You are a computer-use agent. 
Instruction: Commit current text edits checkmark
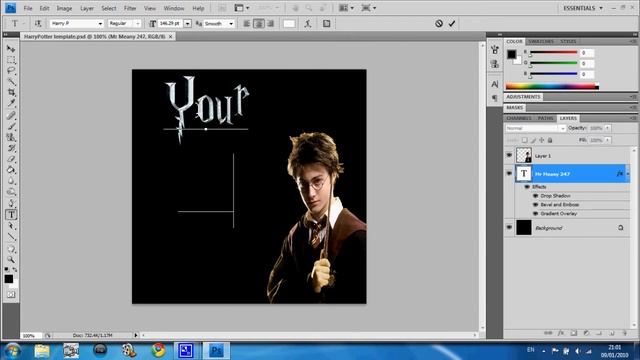452,24
